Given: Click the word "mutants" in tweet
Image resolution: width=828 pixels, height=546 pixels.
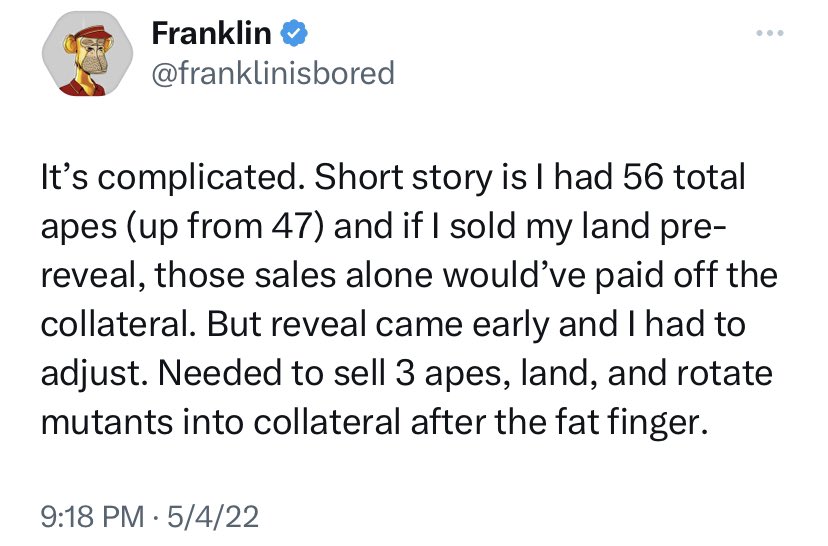Looking at the screenshot, I should [x=107, y=422].
